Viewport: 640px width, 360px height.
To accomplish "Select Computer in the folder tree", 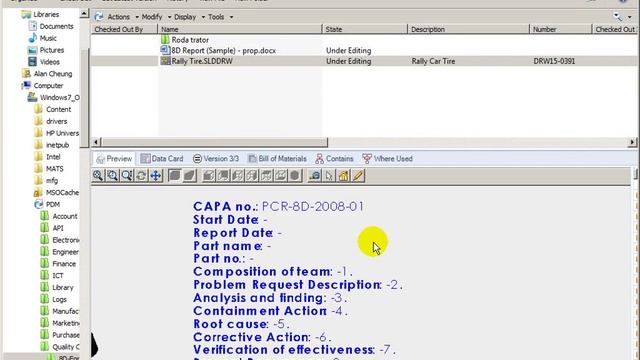I will click(43, 86).
